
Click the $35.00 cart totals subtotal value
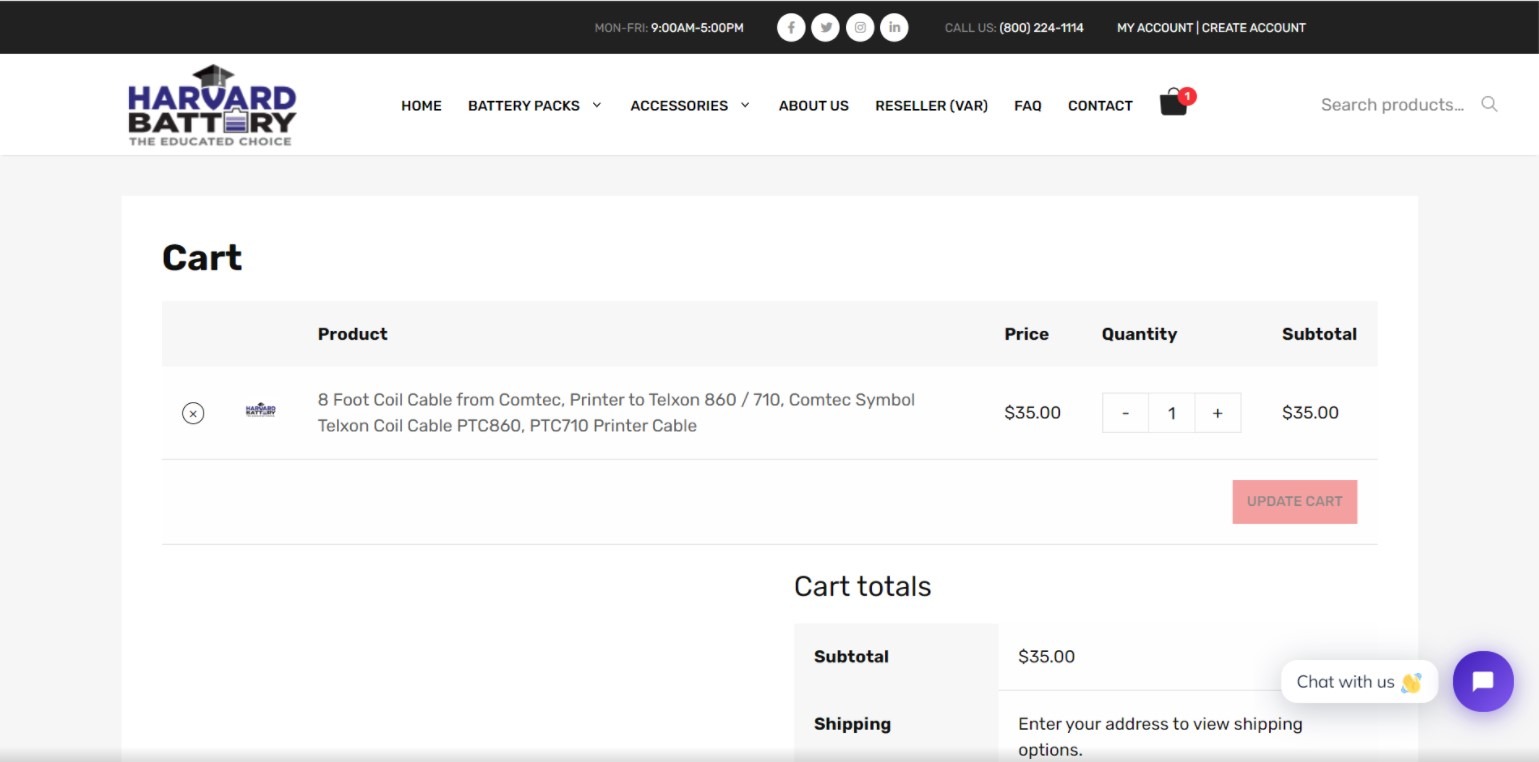tap(1046, 657)
